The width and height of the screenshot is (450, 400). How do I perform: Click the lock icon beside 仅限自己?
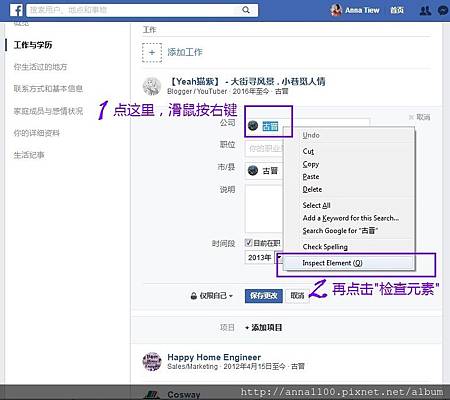pyautogui.click(x=194, y=296)
